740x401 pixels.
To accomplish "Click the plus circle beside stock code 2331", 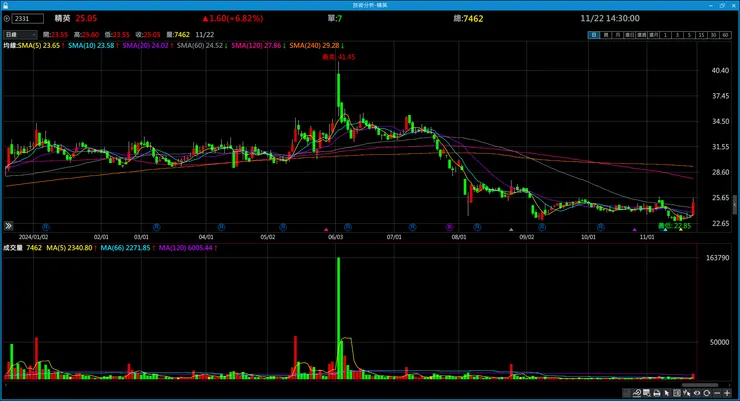I will tap(7, 19).
